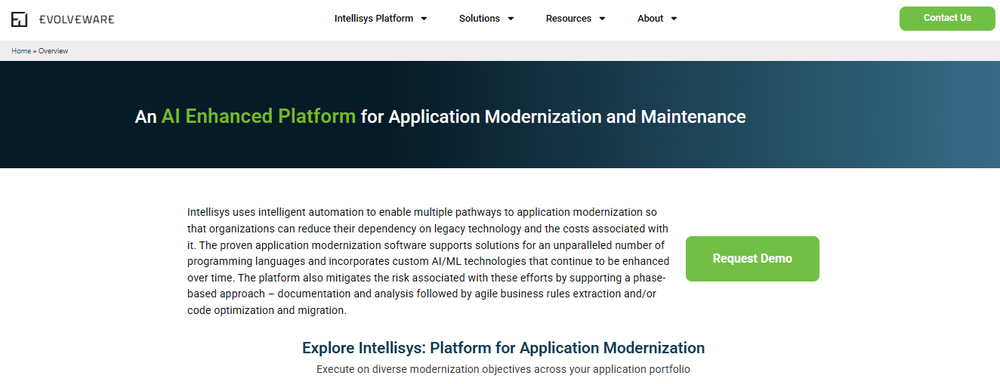Click the paragraph starting "Intellisys uses intelligent automation"
The height and width of the screenshot is (384, 1000).
[429, 261]
